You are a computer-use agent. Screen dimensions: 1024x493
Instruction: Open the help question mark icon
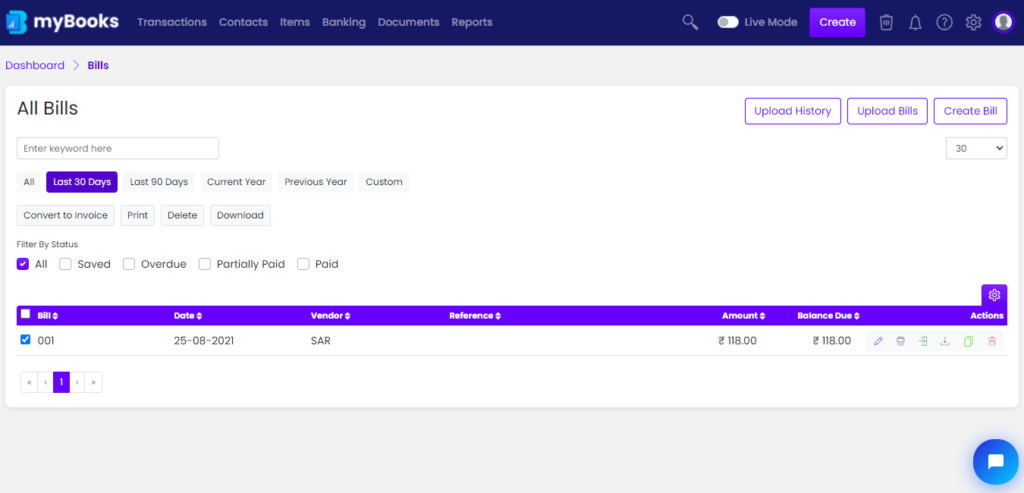[x=944, y=22]
